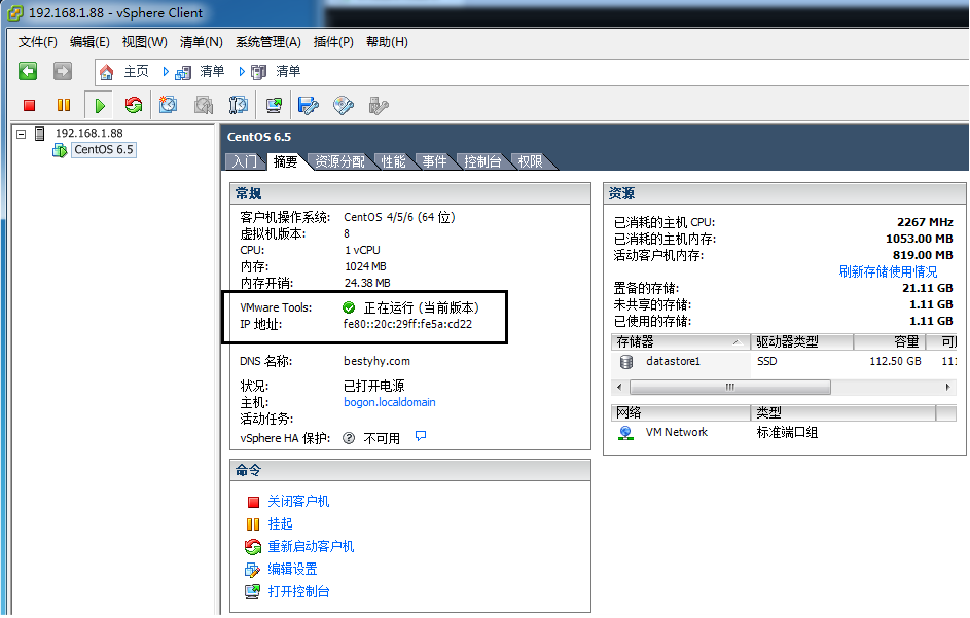The image size is (970, 618).
Task: Open the 文件(F) menu
Action: [x=38, y=41]
